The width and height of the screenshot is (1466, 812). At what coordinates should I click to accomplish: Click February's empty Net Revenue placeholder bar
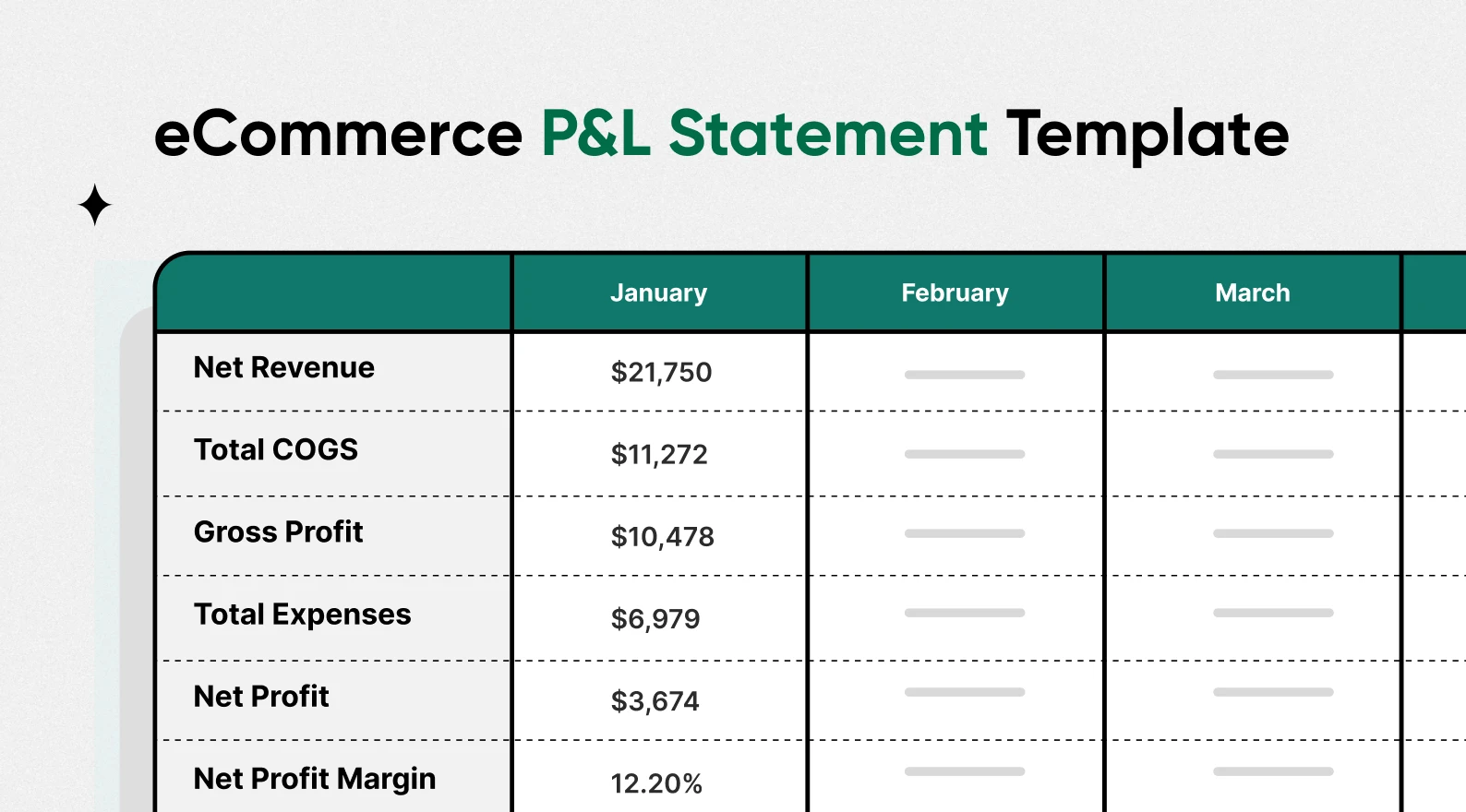pyautogui.click(x=965, y=375)
